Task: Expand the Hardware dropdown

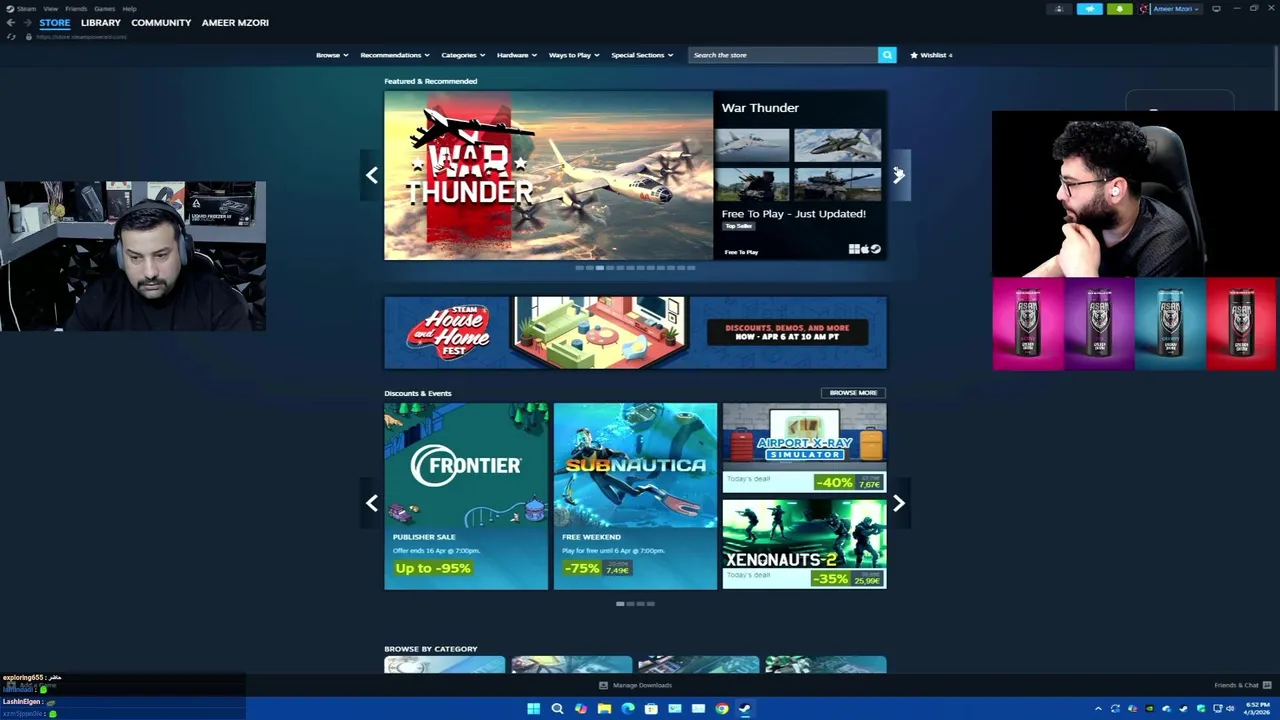Action: (517, 55)
